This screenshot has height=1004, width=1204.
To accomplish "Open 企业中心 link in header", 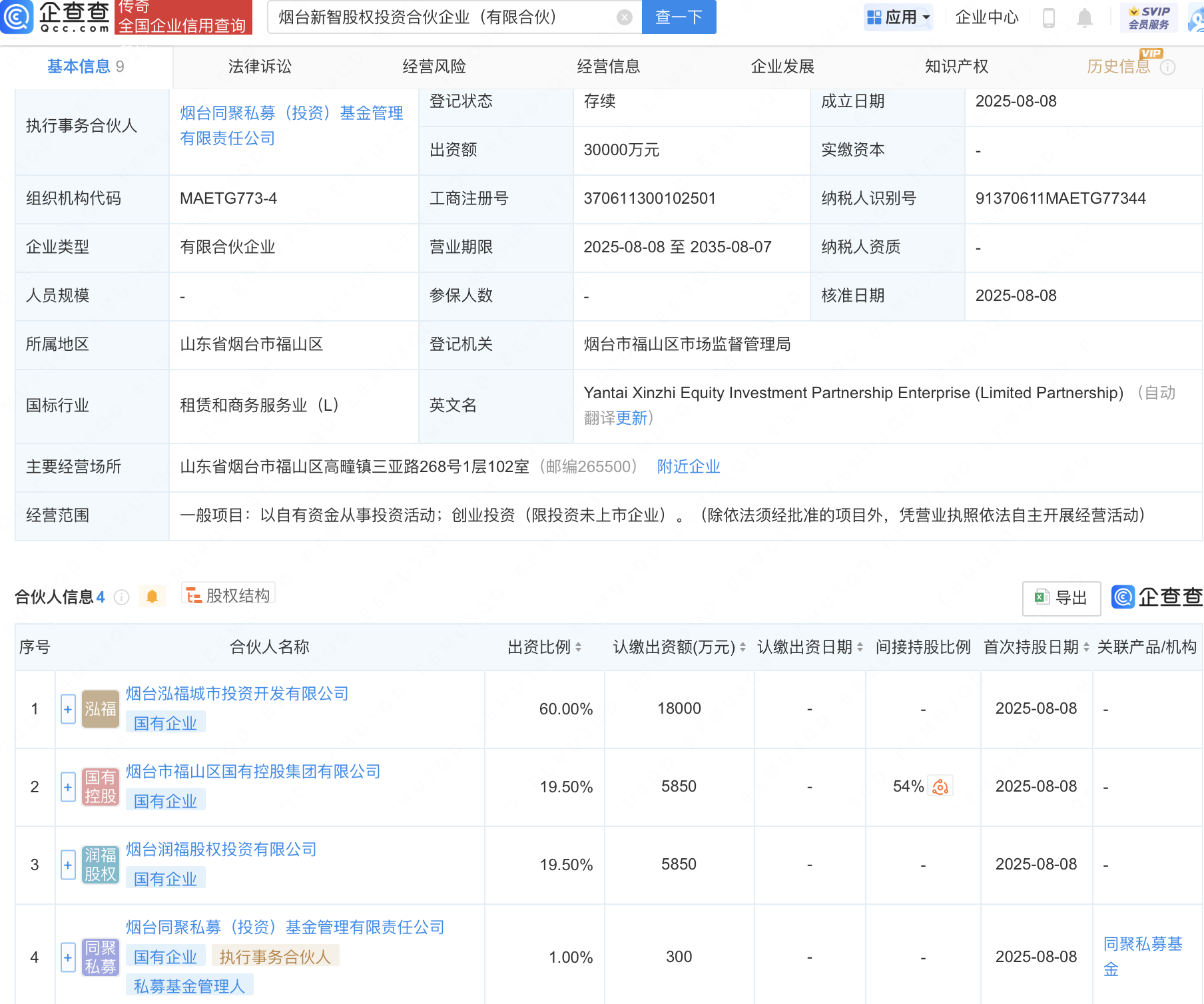I will [x=987, y=17].
